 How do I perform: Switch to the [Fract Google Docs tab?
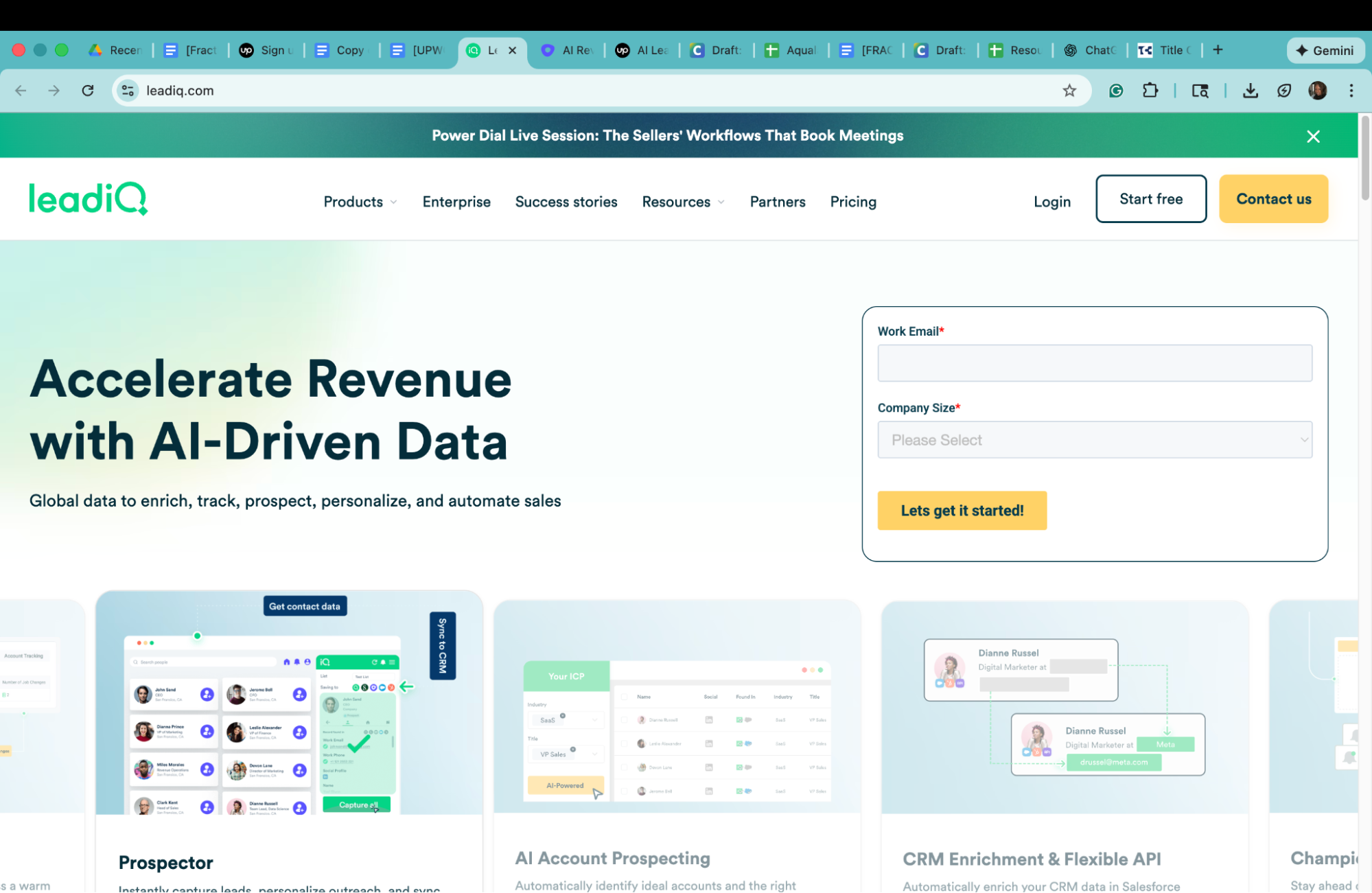190,50
